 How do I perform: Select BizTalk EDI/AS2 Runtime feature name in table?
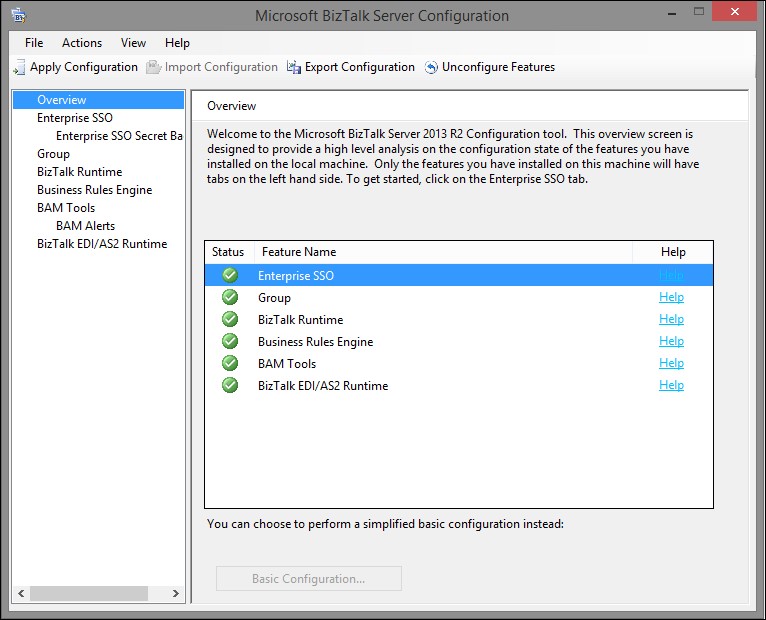(323, 385)
